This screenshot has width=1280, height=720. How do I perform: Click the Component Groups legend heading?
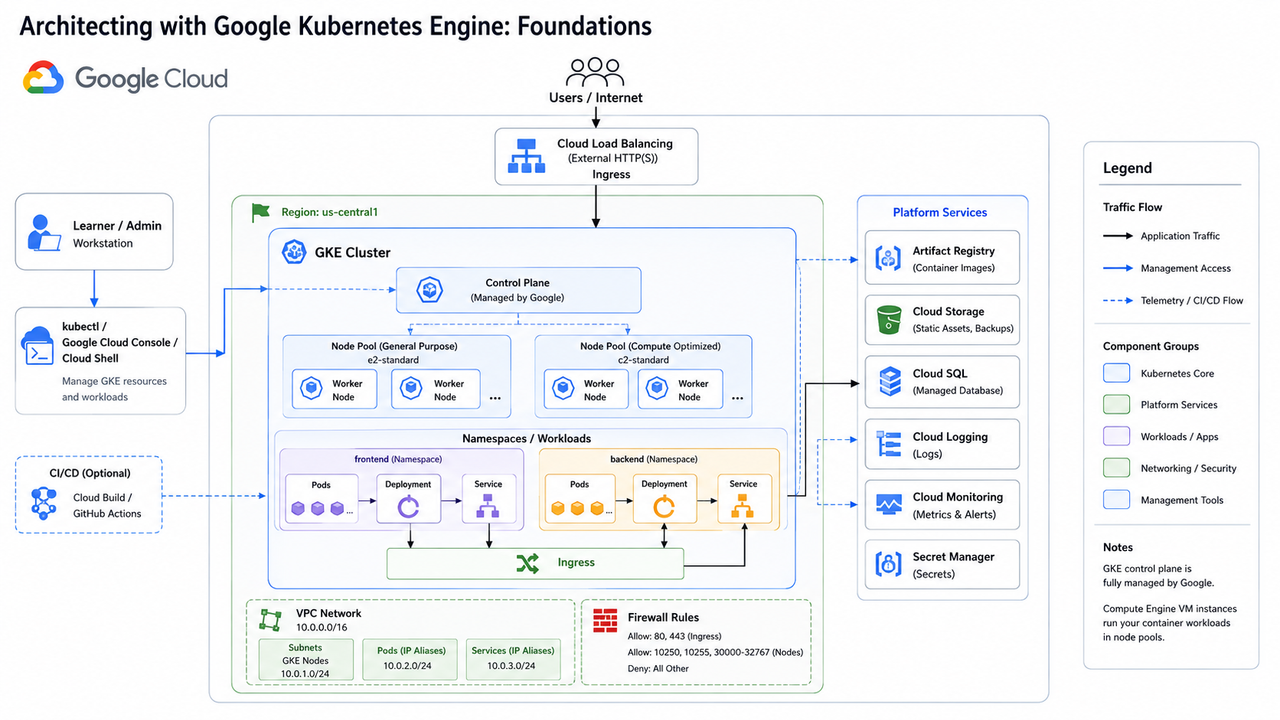point(1151,346)
